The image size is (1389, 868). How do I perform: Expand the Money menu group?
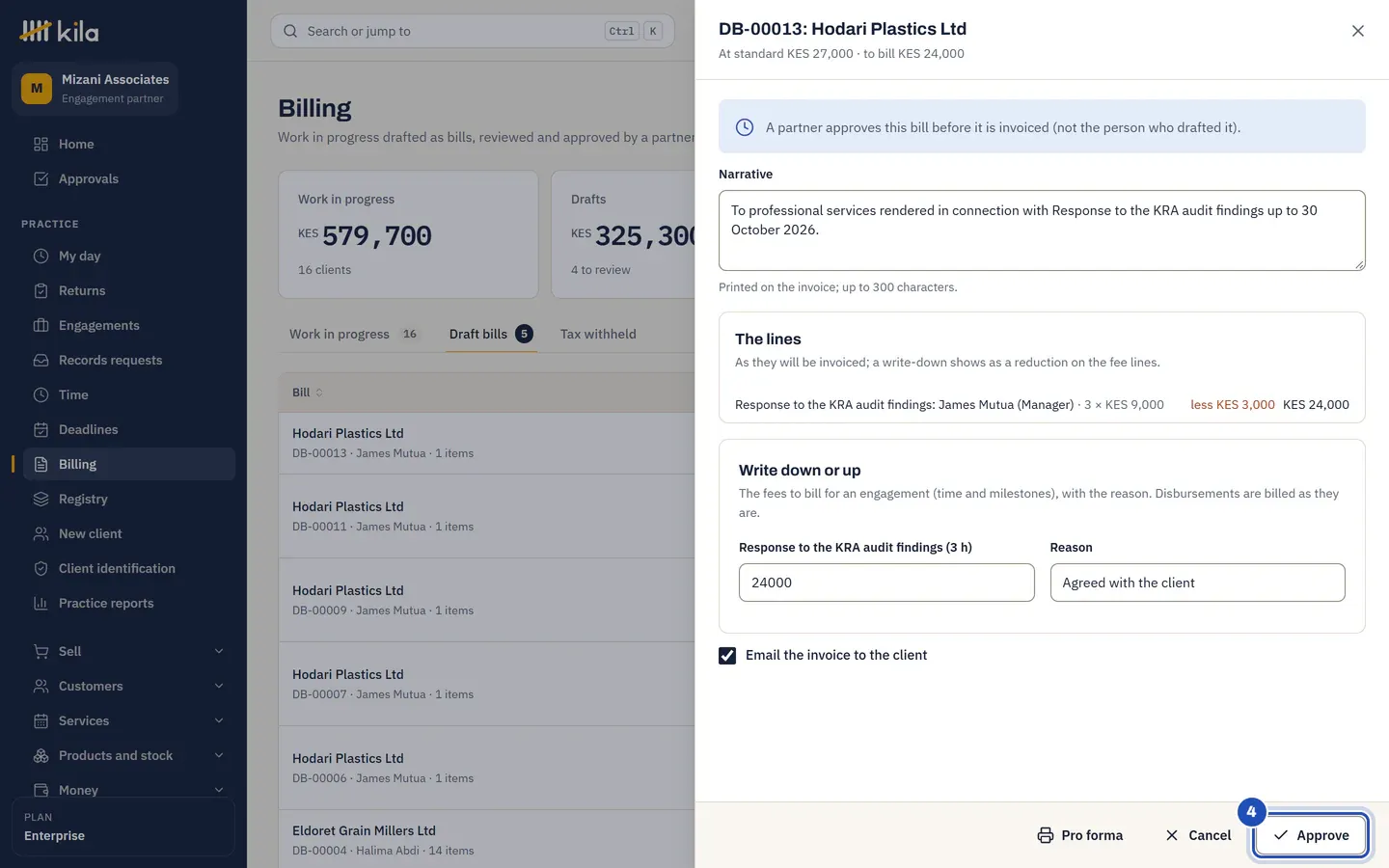128,790
